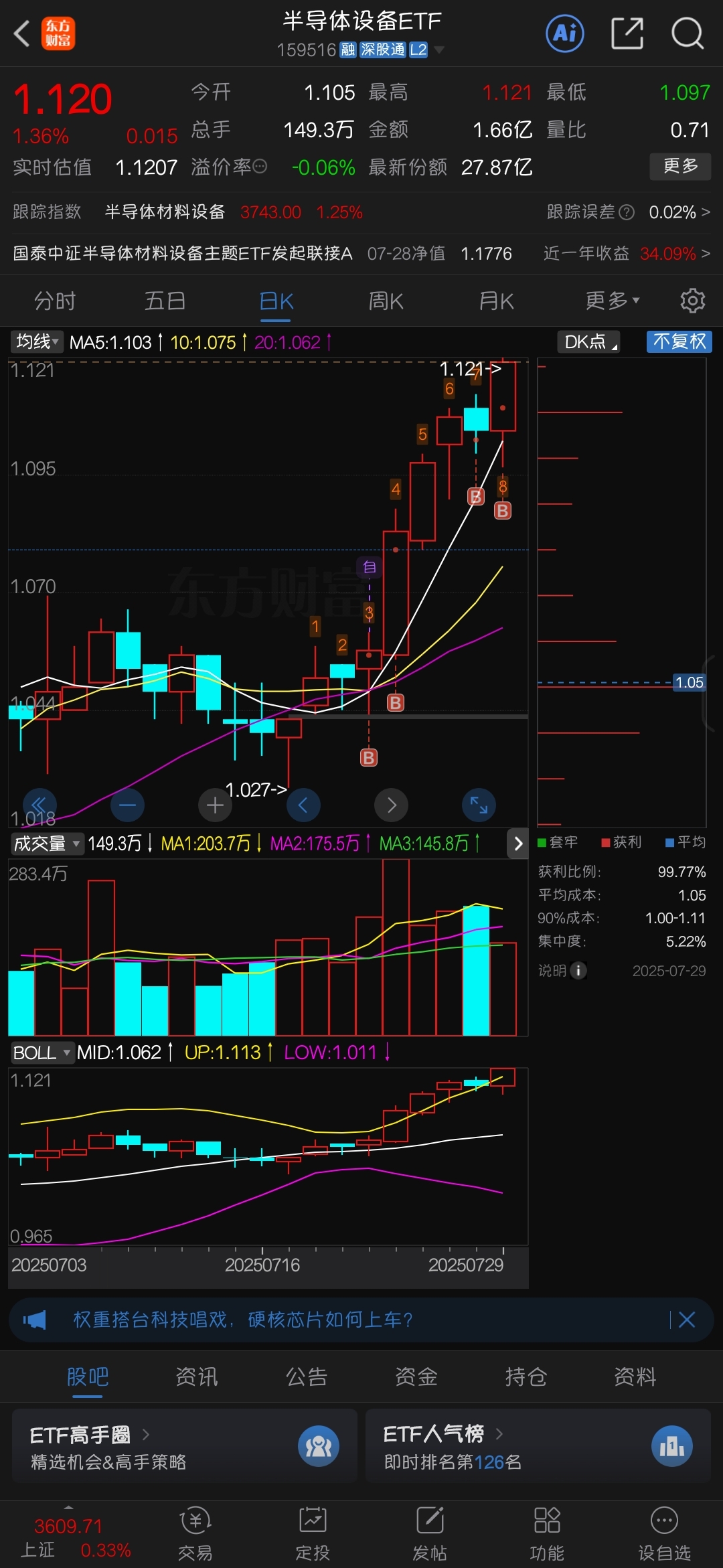Screen dimensions: 723x1568
Task: Open the 说明 info icon
Action: pos(578,970)
